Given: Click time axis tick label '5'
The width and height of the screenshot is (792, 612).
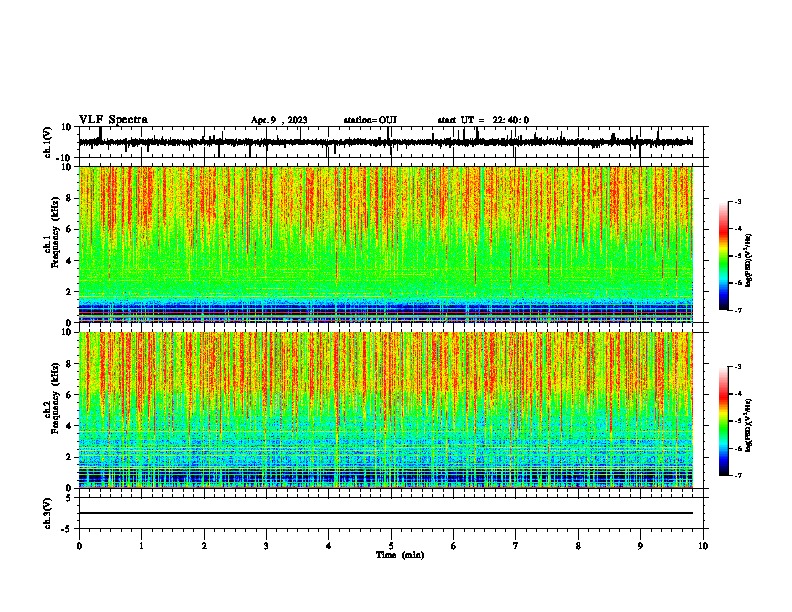Looking at the screenshot, I should (391, 546).
